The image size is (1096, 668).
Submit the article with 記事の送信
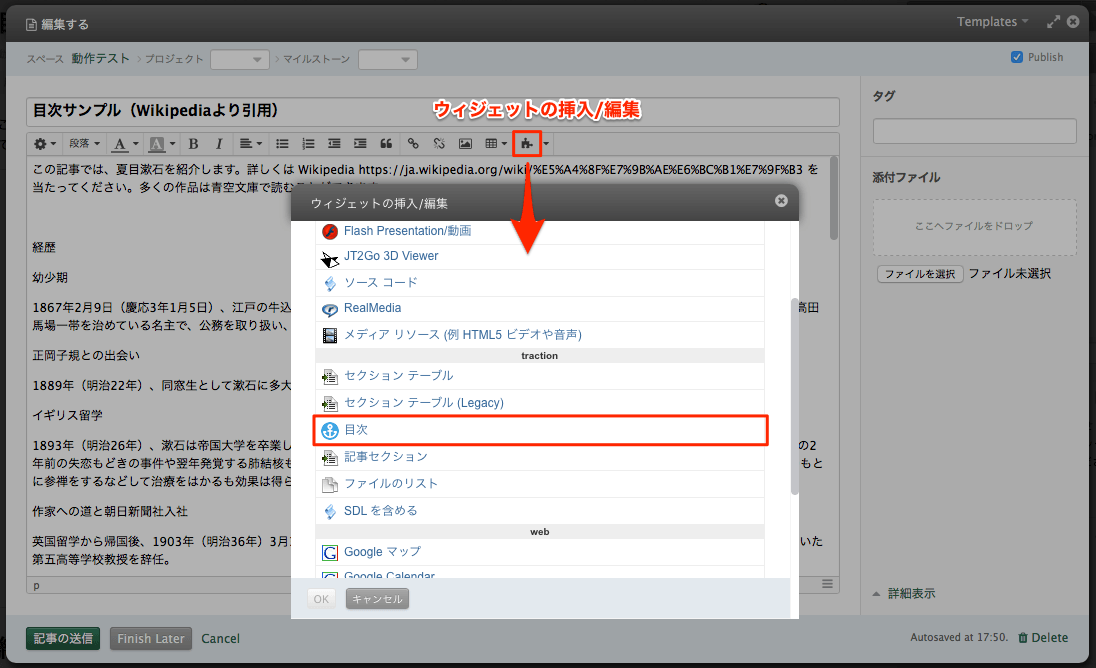coord(63,638)
